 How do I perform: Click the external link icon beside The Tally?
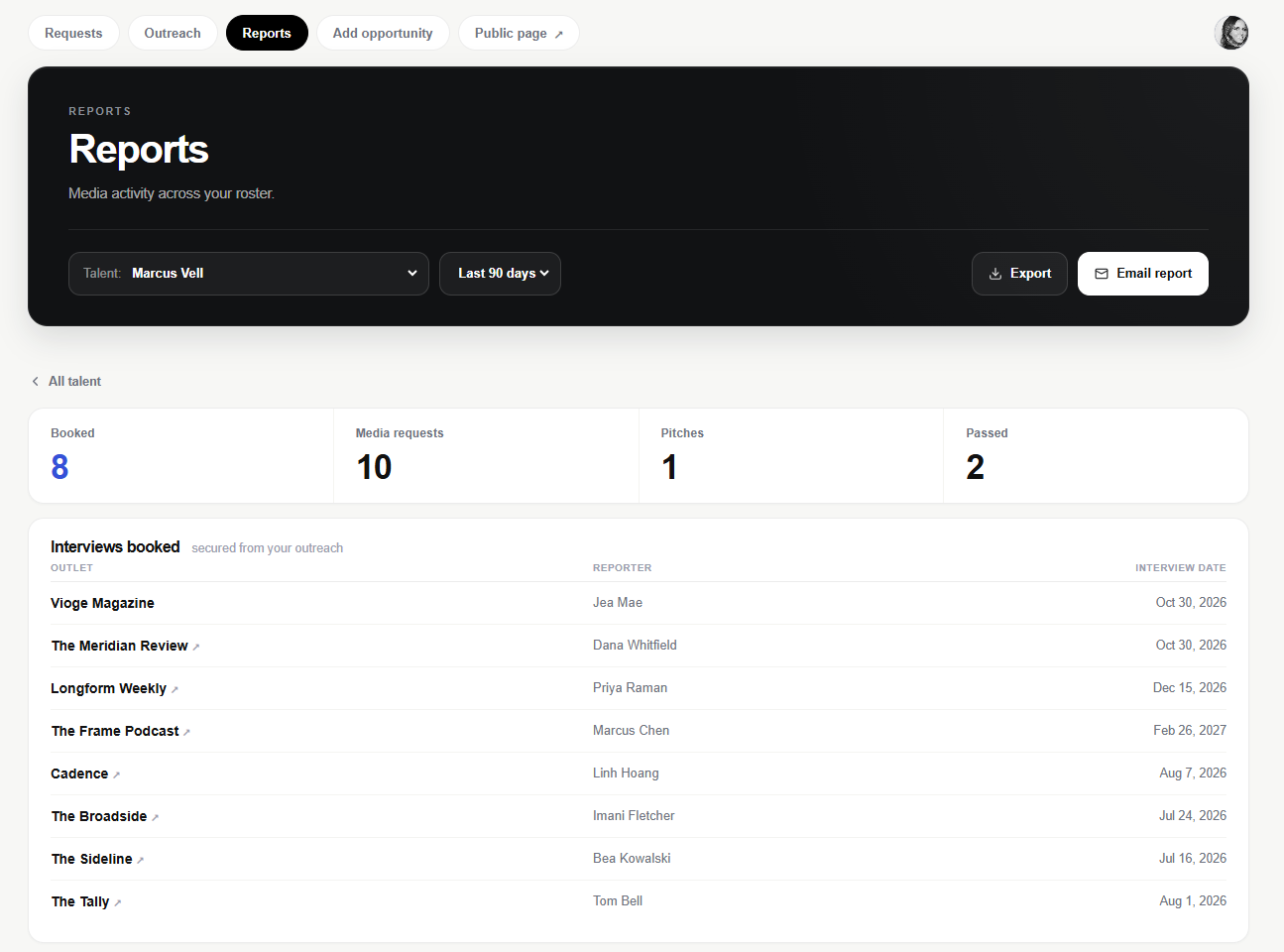pos(117,902)
